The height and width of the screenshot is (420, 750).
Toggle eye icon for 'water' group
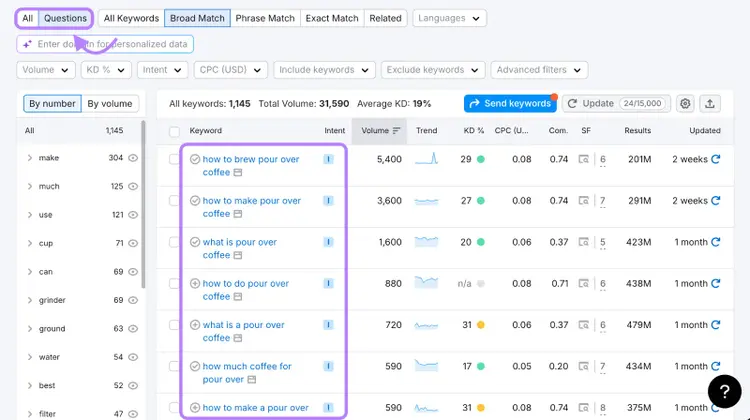tap(133, 357)
